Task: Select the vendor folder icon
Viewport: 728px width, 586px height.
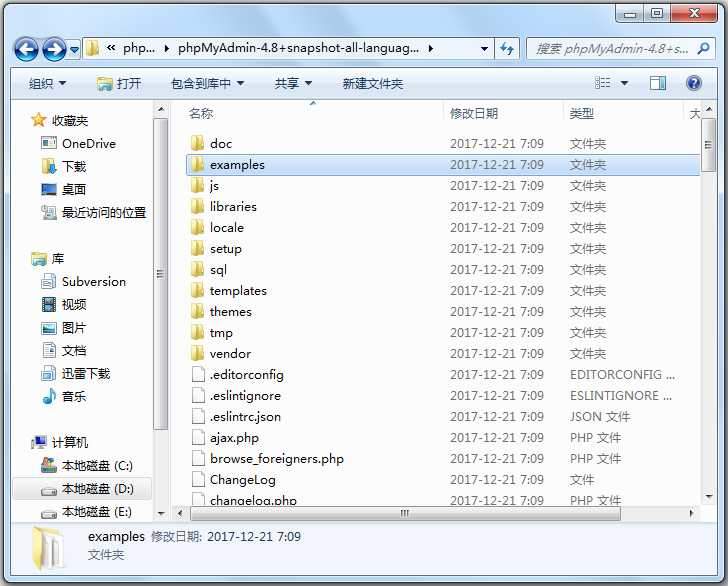Action: click(198, 353)
